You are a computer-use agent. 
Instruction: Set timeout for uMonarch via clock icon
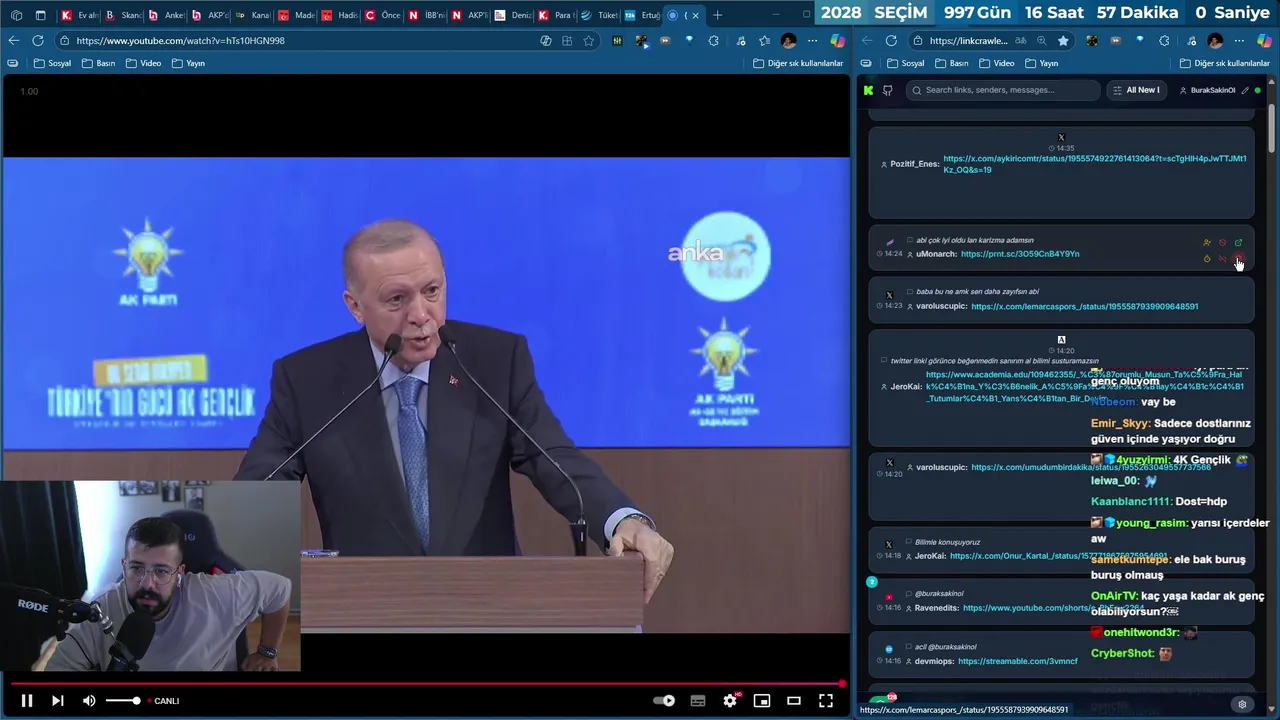tap(1207, 259)
